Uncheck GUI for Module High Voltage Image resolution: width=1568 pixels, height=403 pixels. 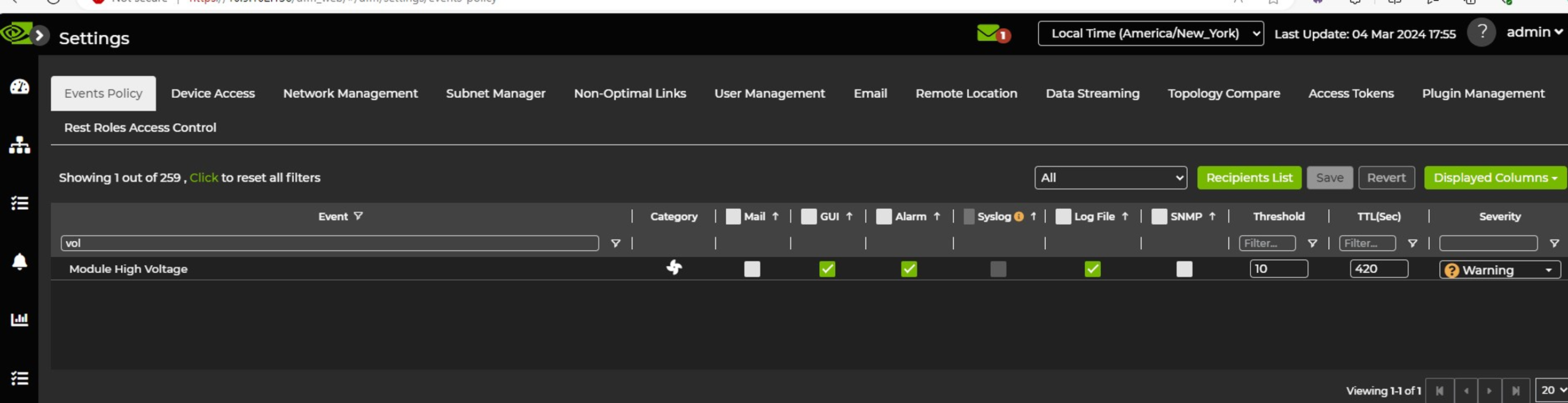827,269
